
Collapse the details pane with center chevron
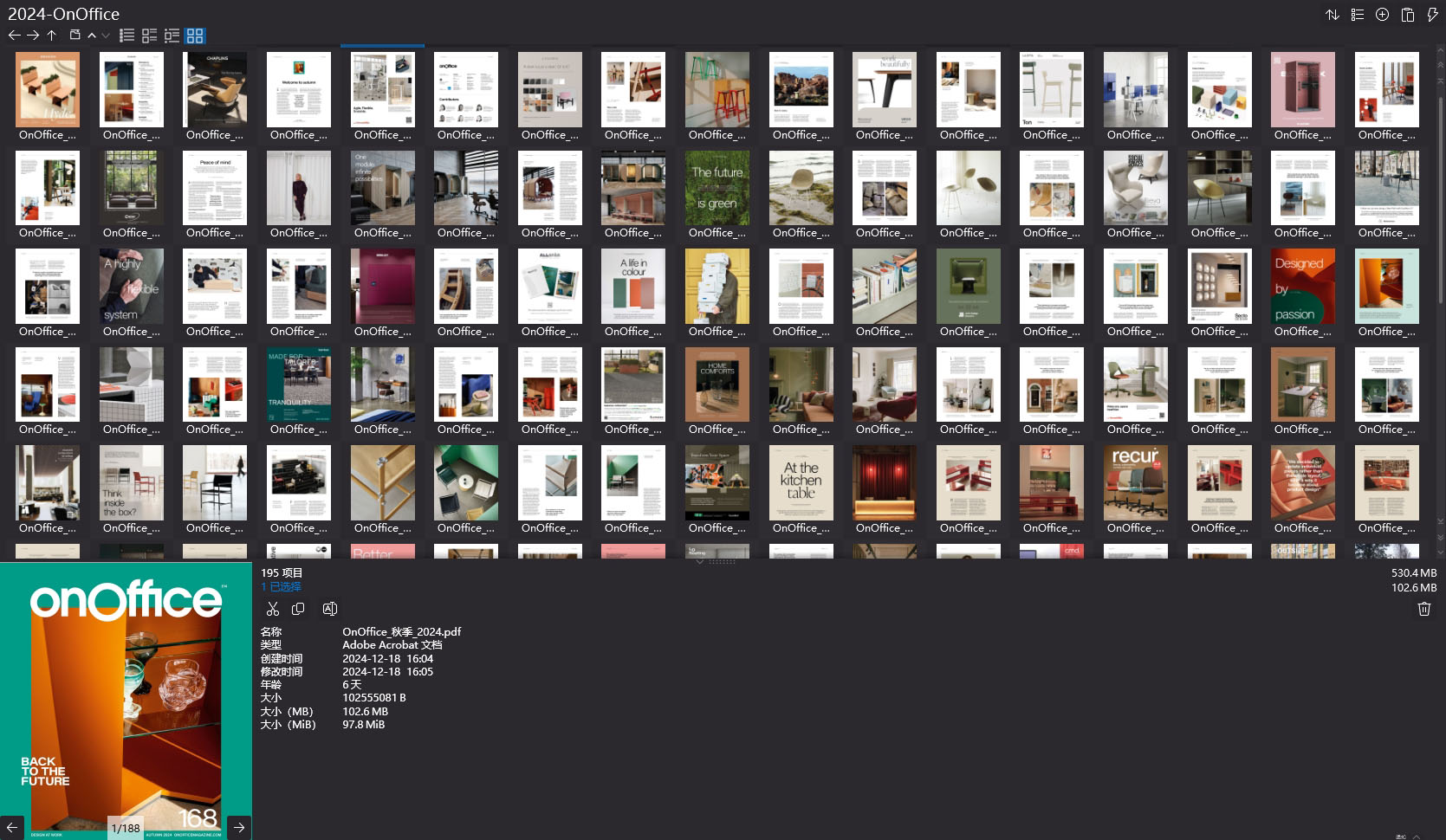point(700,562)
